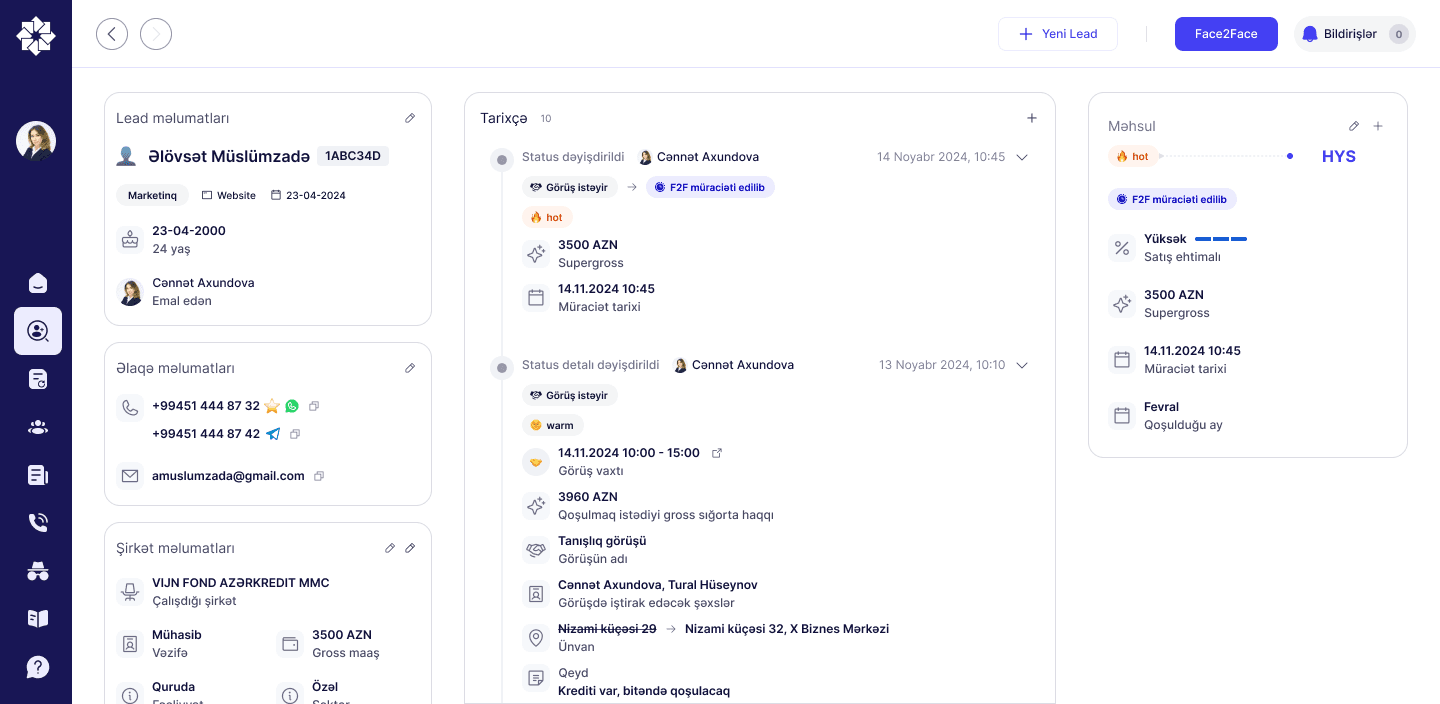
Task: Add a Məhsul with the plus icon
Action: coord(1378,126)
